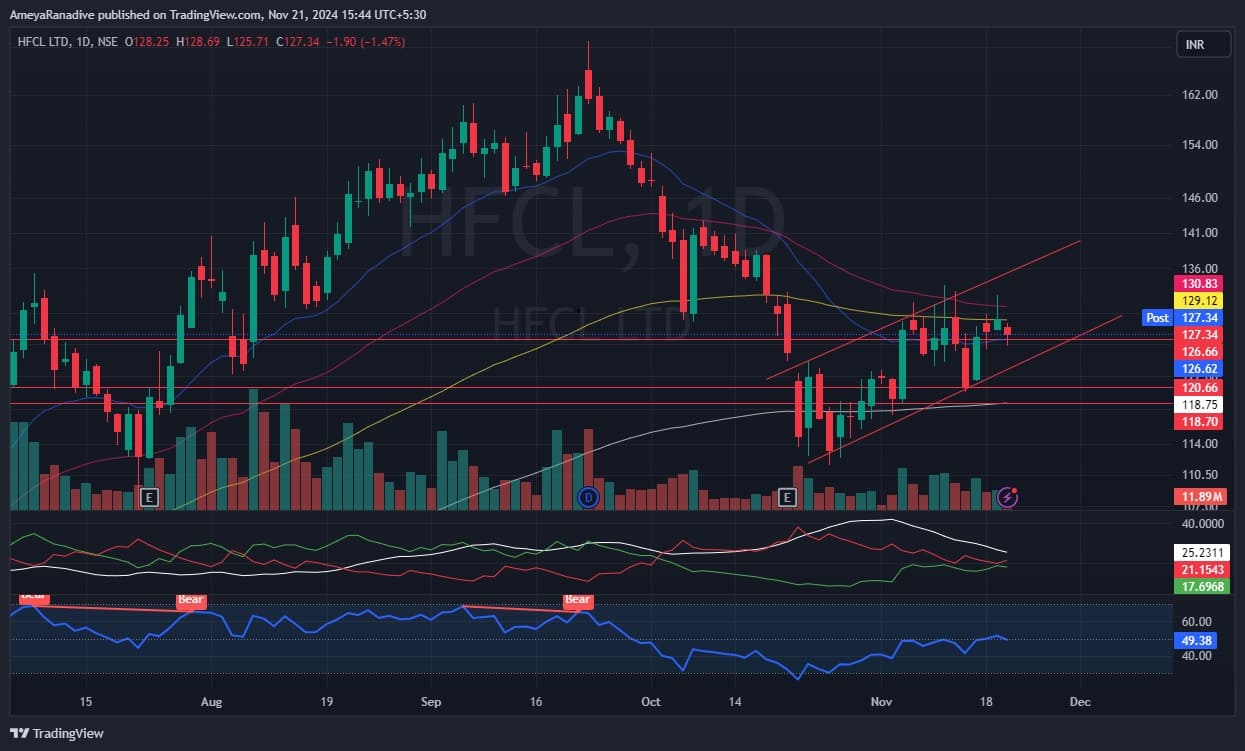Viewport: 1245px width, 751px height.
Task: Open the purple lightning news icon
Action: click(1008, 497)
